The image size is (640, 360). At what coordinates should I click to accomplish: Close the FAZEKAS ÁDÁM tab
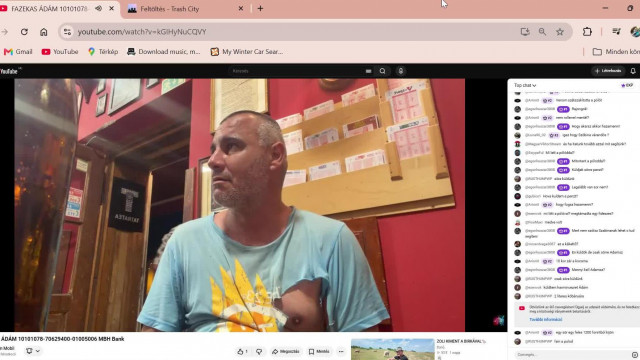pyautogui.click(x=111, y=9)
